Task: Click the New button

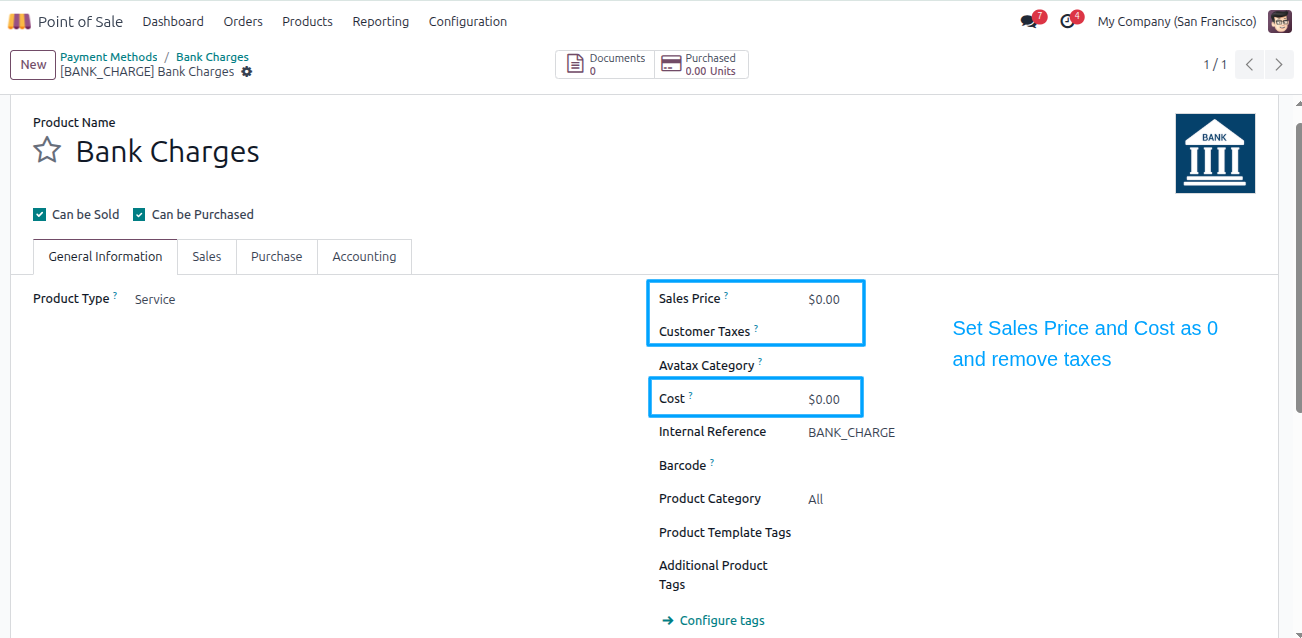Action: tap(33, 65)
